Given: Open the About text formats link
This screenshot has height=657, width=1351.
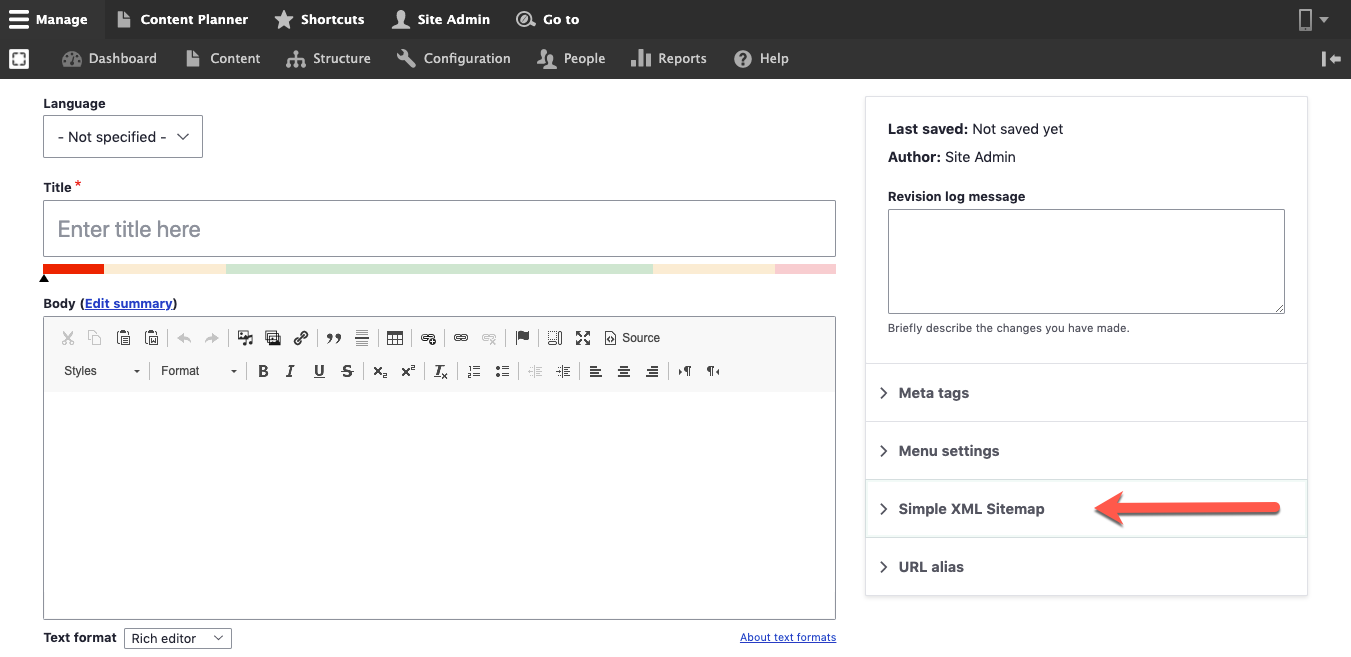Looking at the screenshot, I should point(788,637).
